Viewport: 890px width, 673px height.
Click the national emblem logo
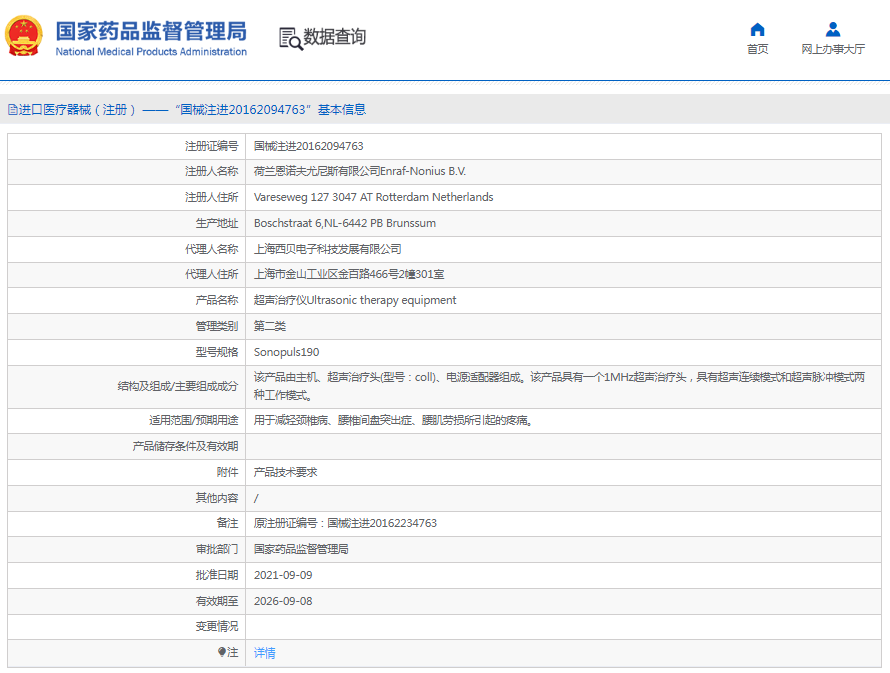pos(24,36)
